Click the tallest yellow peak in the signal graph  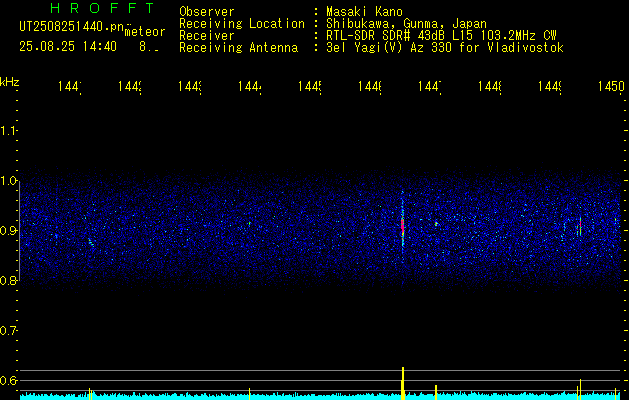pos(403,383)
